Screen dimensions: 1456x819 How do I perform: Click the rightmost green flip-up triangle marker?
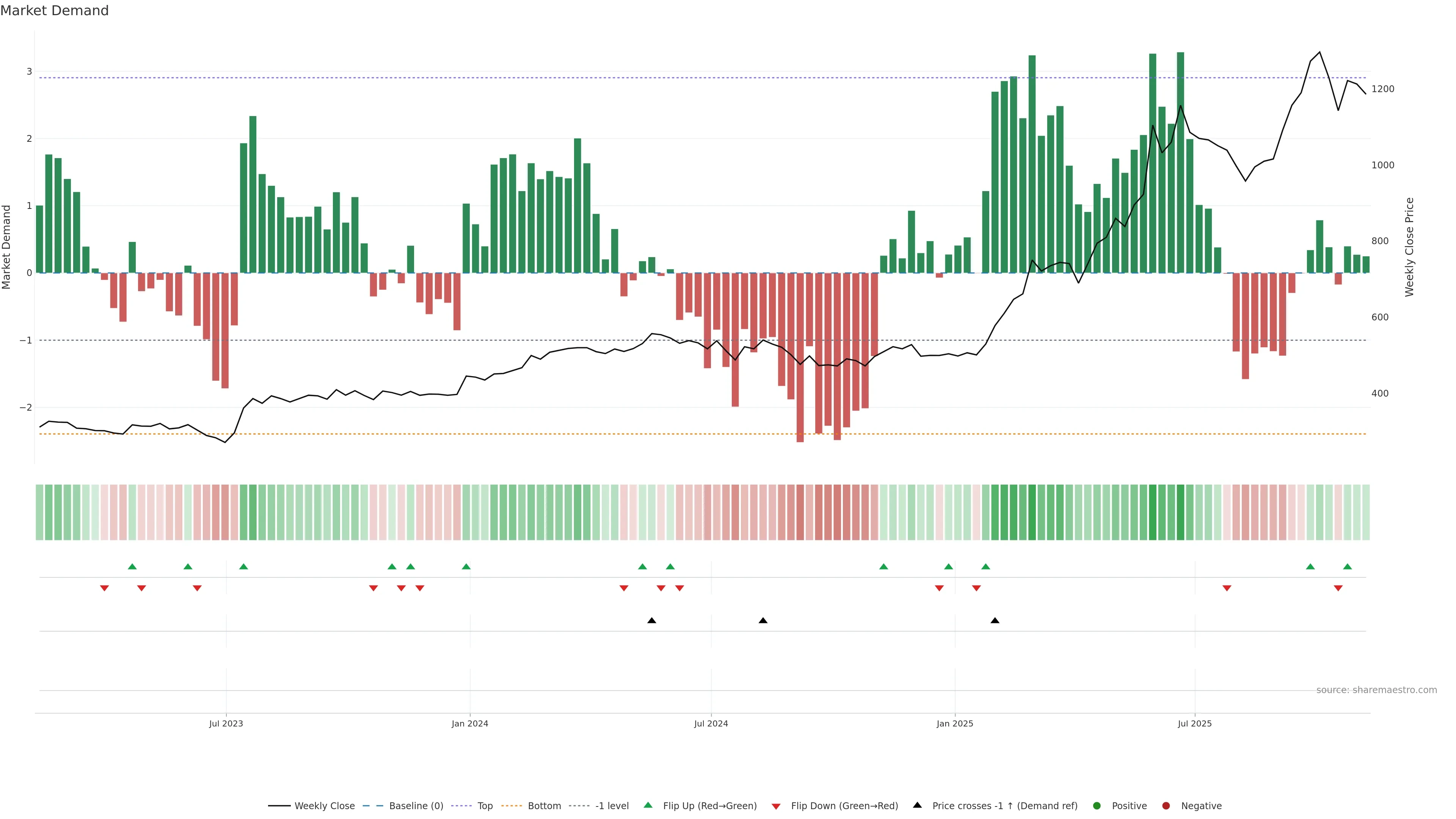pos(1348,566)
